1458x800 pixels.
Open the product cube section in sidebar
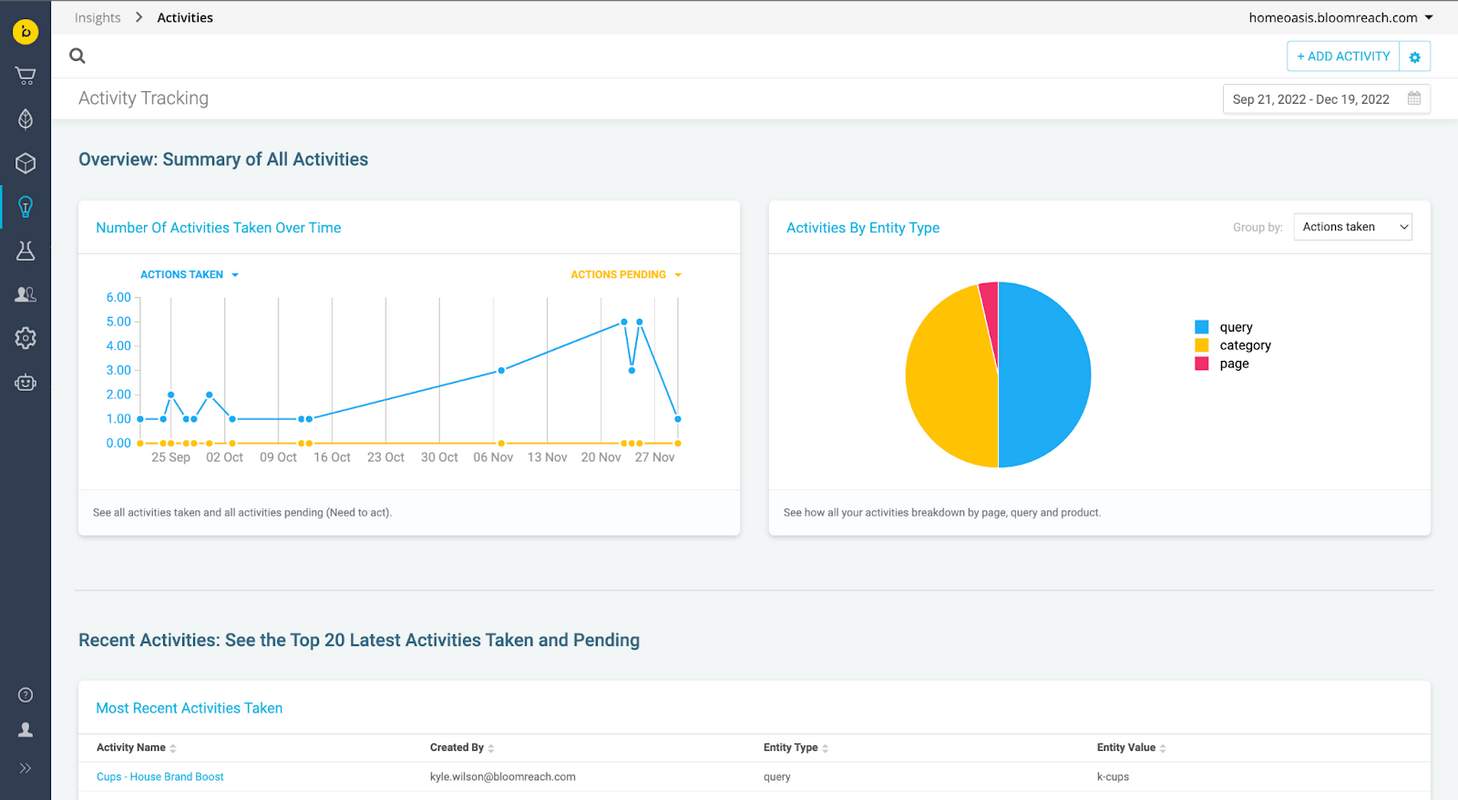click(x=25, y=163)
